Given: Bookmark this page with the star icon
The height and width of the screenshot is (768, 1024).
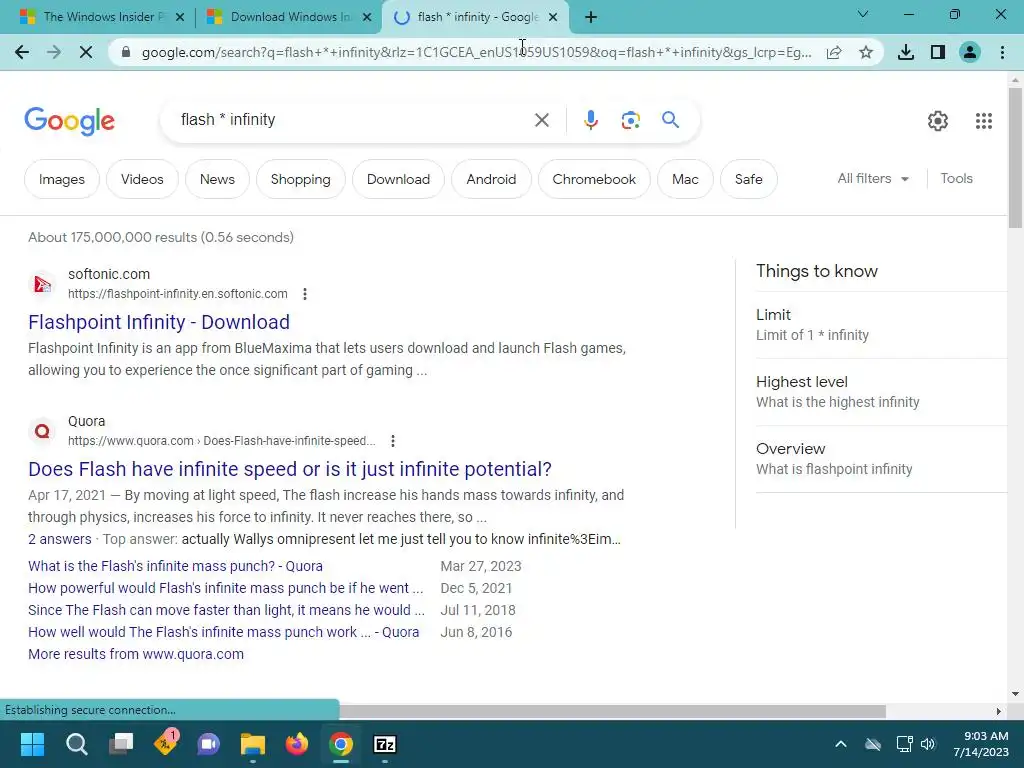Looking at the screenshot, I should (x=866, y=52).
